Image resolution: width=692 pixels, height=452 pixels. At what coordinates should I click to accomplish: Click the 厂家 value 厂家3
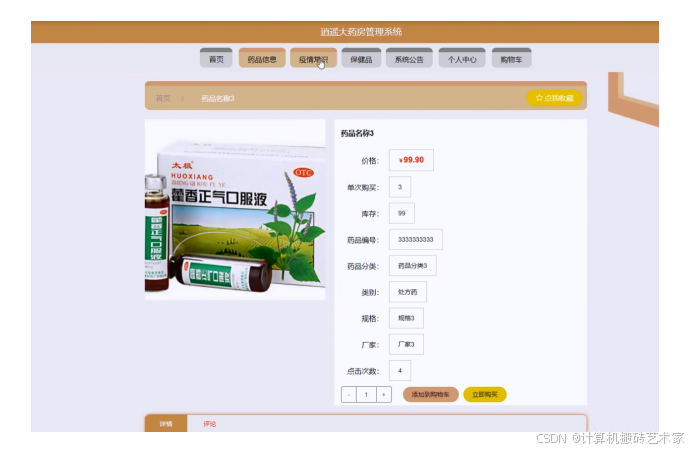point(406,344)
